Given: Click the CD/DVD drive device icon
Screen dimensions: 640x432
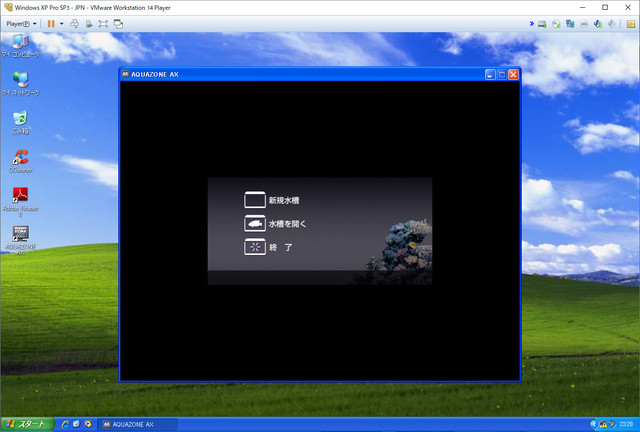Looking at the screenshot, I should pos(556,24).
